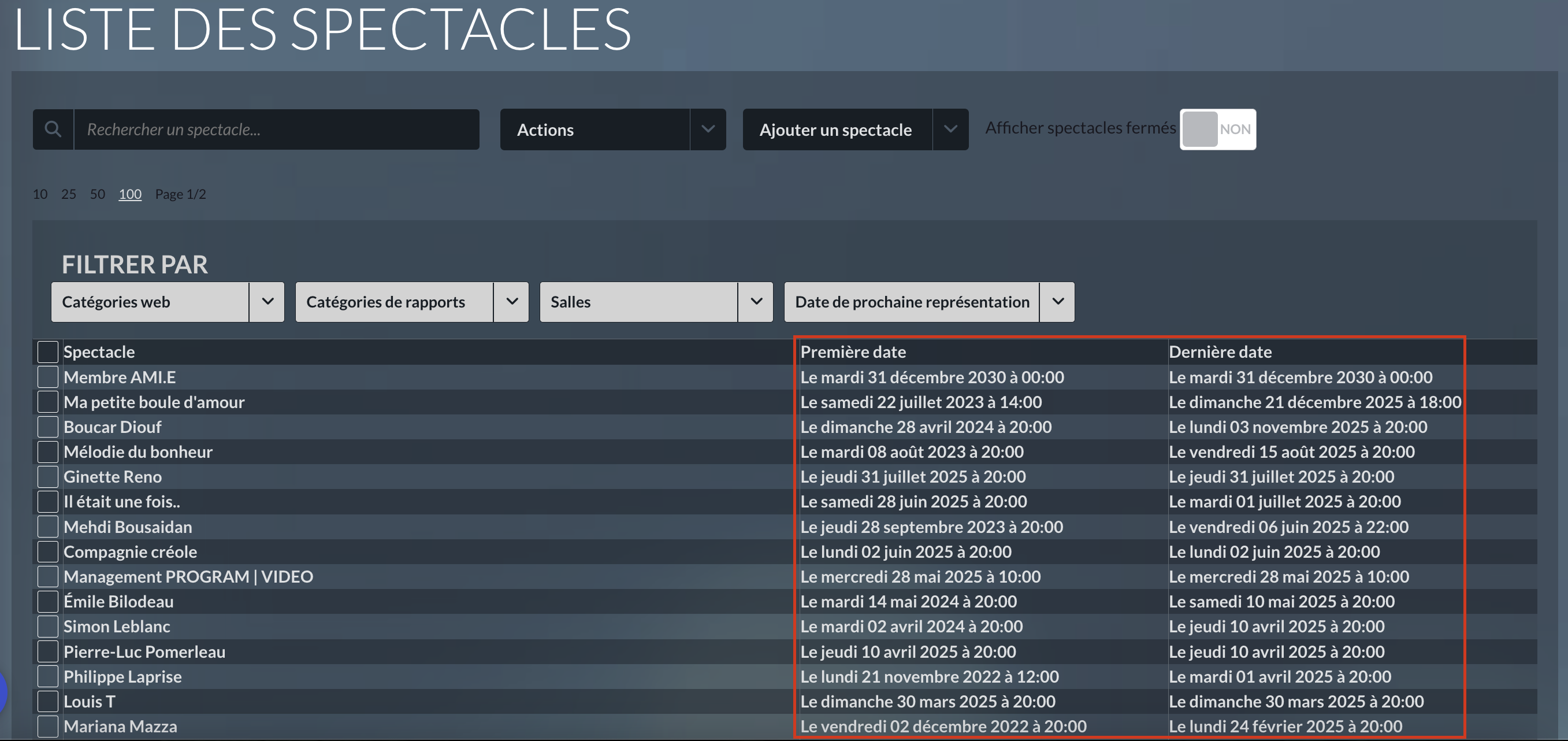Expand the Catégories web chevron
This screenshot has height=741, width=1568.
pyautogui.click(x=267, y=302)
